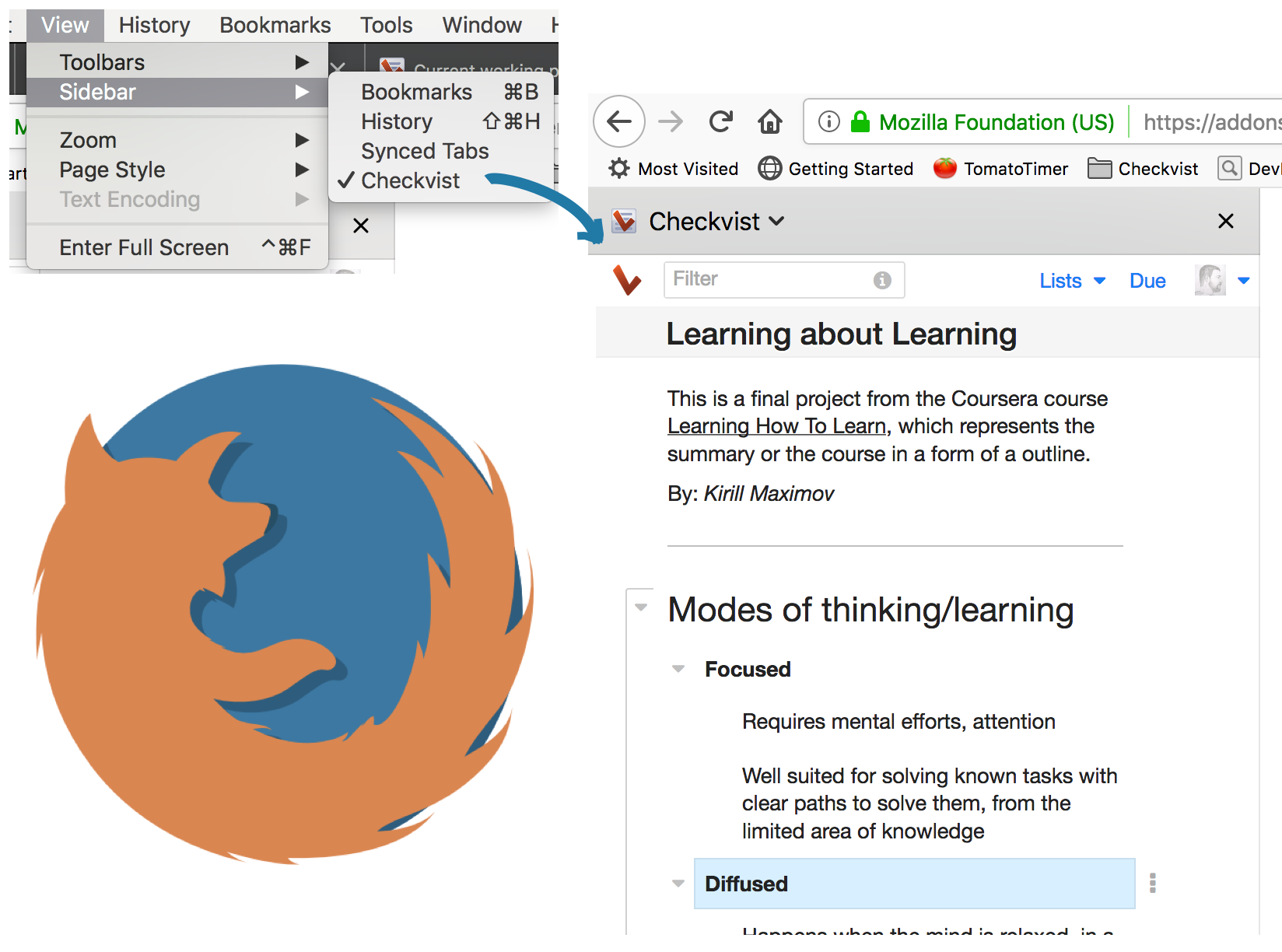Click the info icon inside the Filter field
Viewport: 1282px width, 952px height.
[x=882, y=280]
